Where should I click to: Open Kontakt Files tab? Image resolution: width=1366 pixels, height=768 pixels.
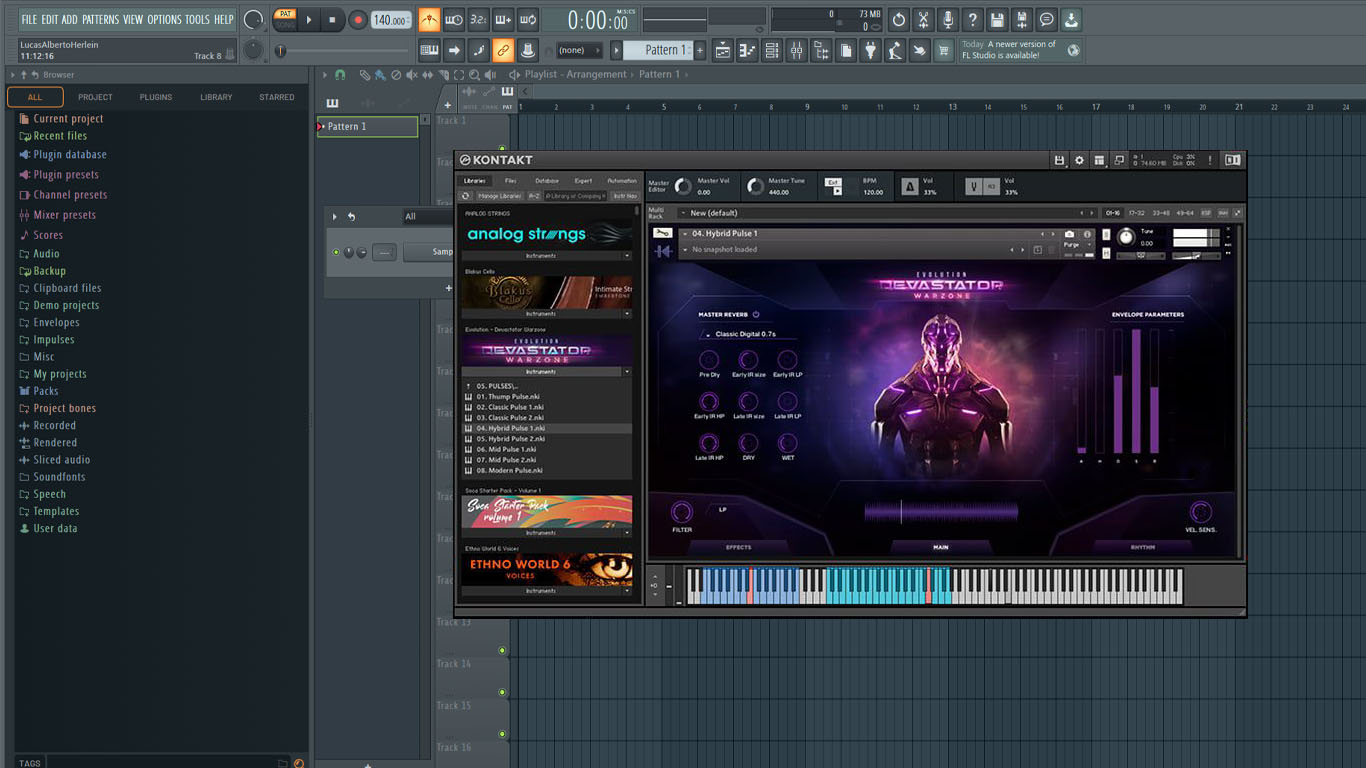click(510, 181)
